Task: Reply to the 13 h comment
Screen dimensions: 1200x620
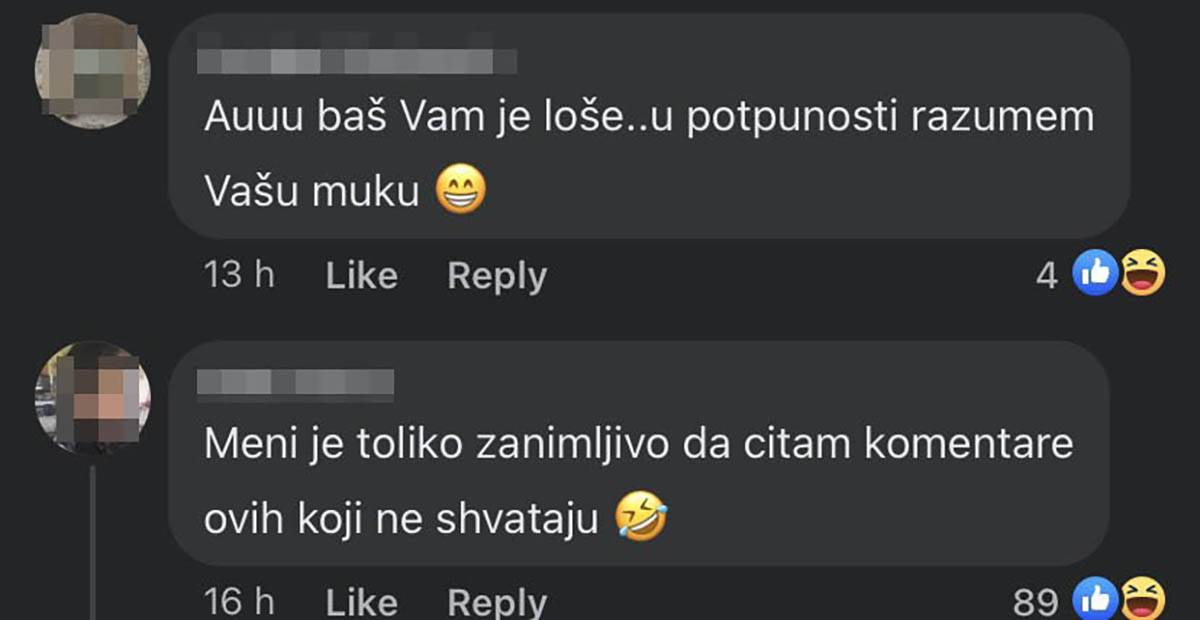Action: point(497,275)
